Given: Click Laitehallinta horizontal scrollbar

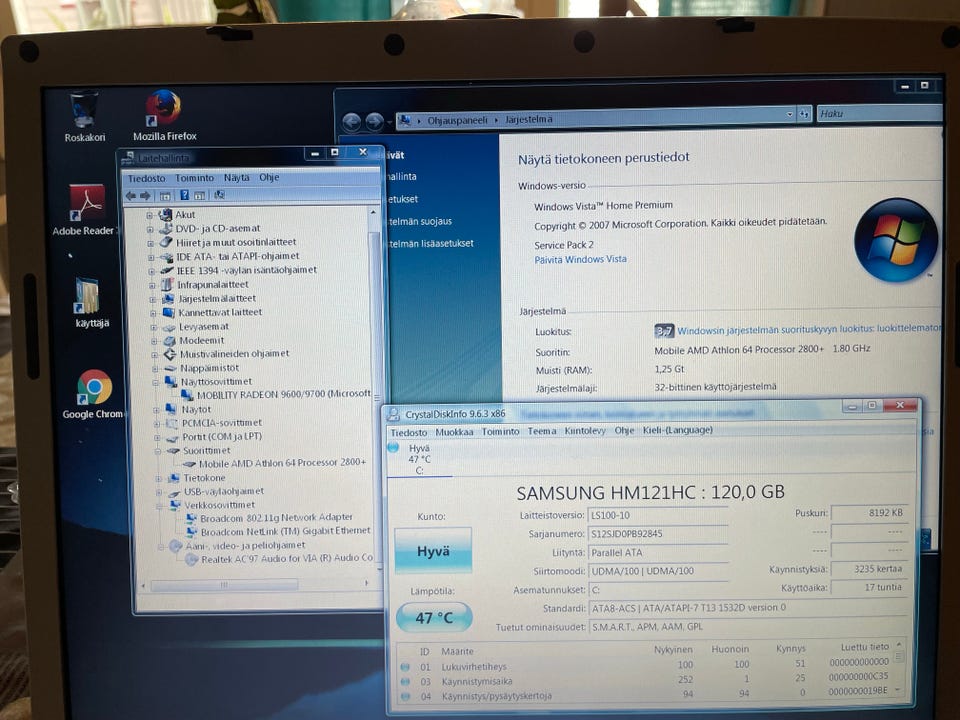Looking at the screenshot, I should 255,585.
